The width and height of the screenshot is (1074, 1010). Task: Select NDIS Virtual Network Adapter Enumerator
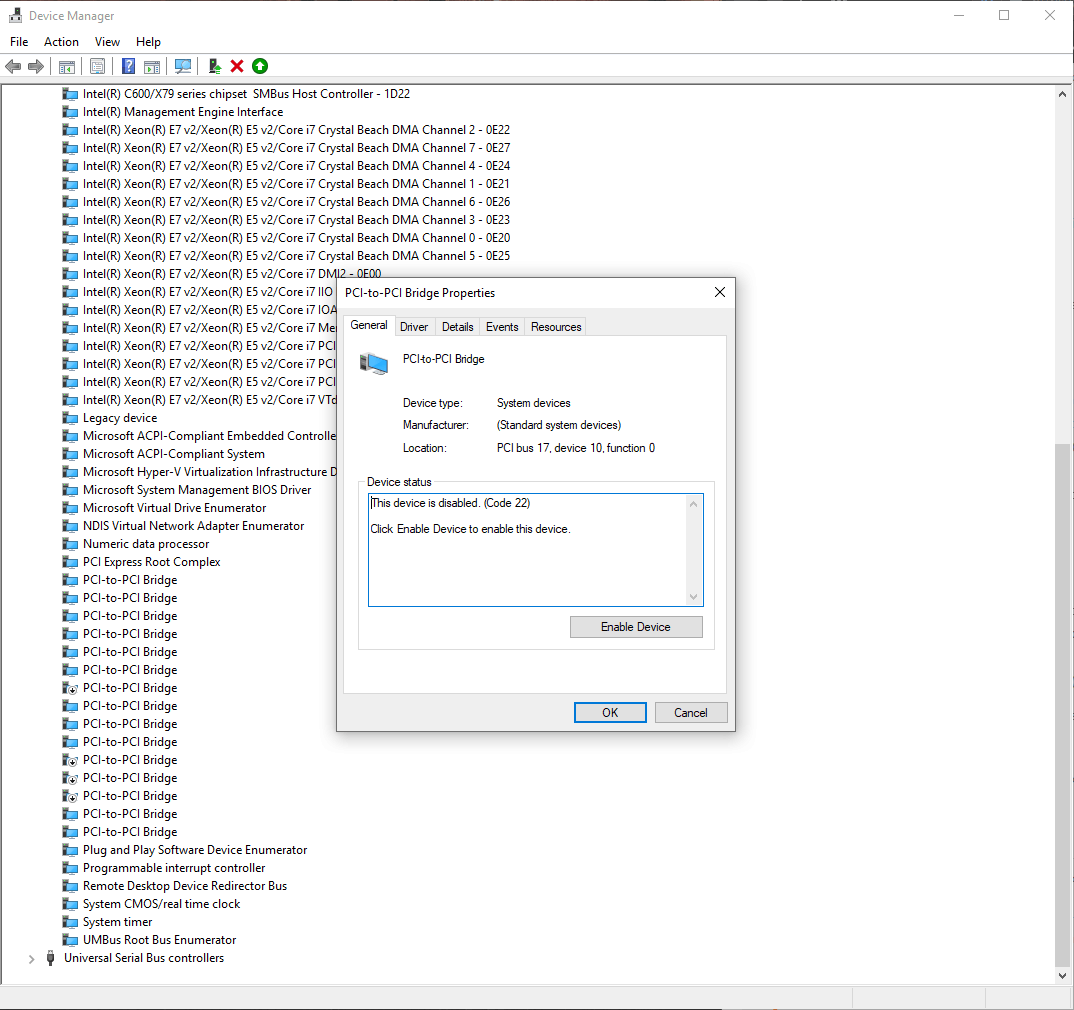click(x=194, y=526)
